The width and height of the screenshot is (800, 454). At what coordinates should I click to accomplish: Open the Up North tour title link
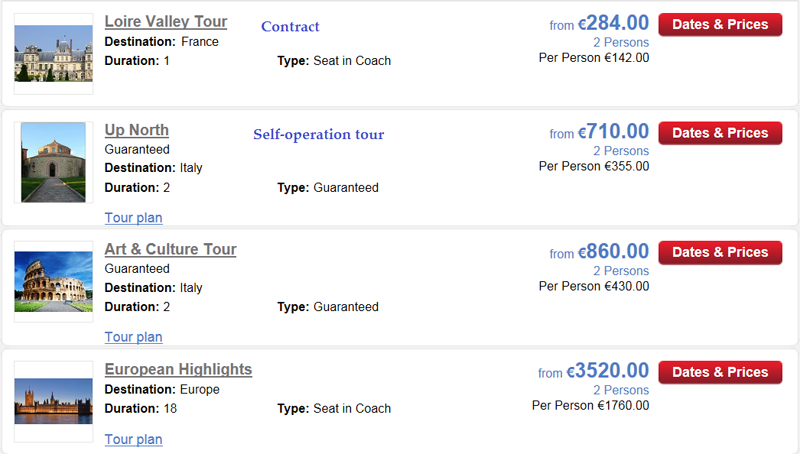coord(136,130)
